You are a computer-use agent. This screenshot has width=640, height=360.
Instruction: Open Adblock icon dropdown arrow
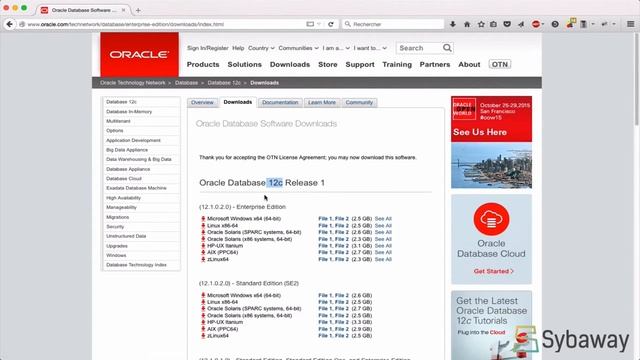(542, 24)
